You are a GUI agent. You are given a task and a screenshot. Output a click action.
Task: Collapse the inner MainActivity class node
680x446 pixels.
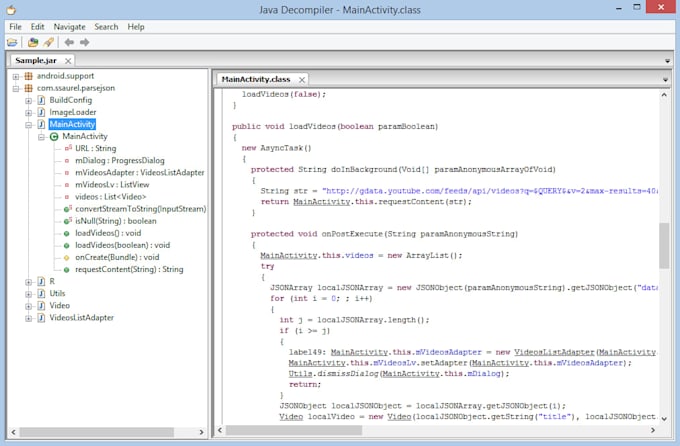[41, 137]
